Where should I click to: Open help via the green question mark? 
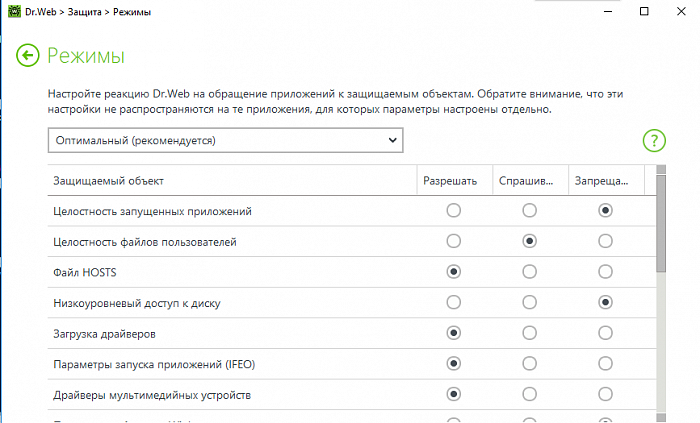tap(654, 141)
